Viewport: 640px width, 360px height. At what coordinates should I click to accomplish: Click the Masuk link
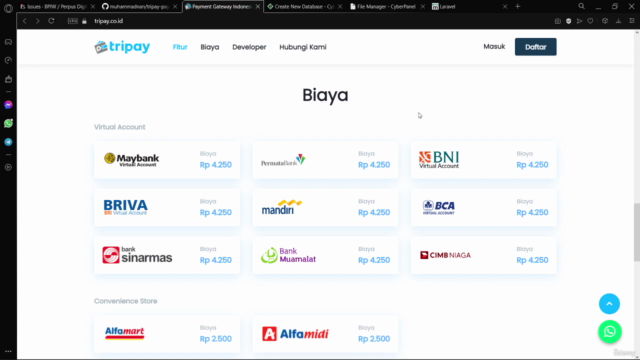tap(494, 47)
